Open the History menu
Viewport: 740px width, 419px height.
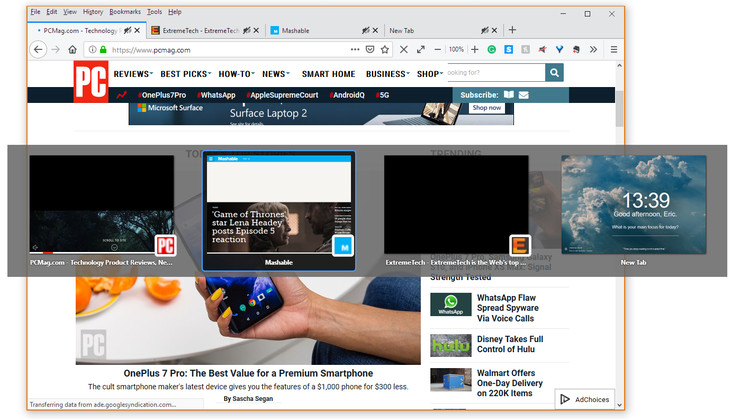[x=93, y=12]
